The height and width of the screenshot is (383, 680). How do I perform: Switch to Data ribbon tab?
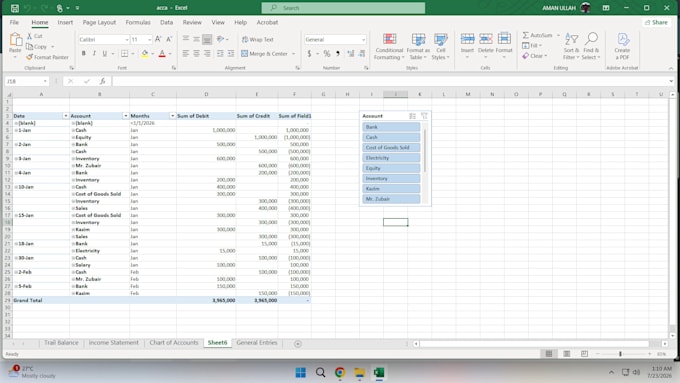[167, 22]
